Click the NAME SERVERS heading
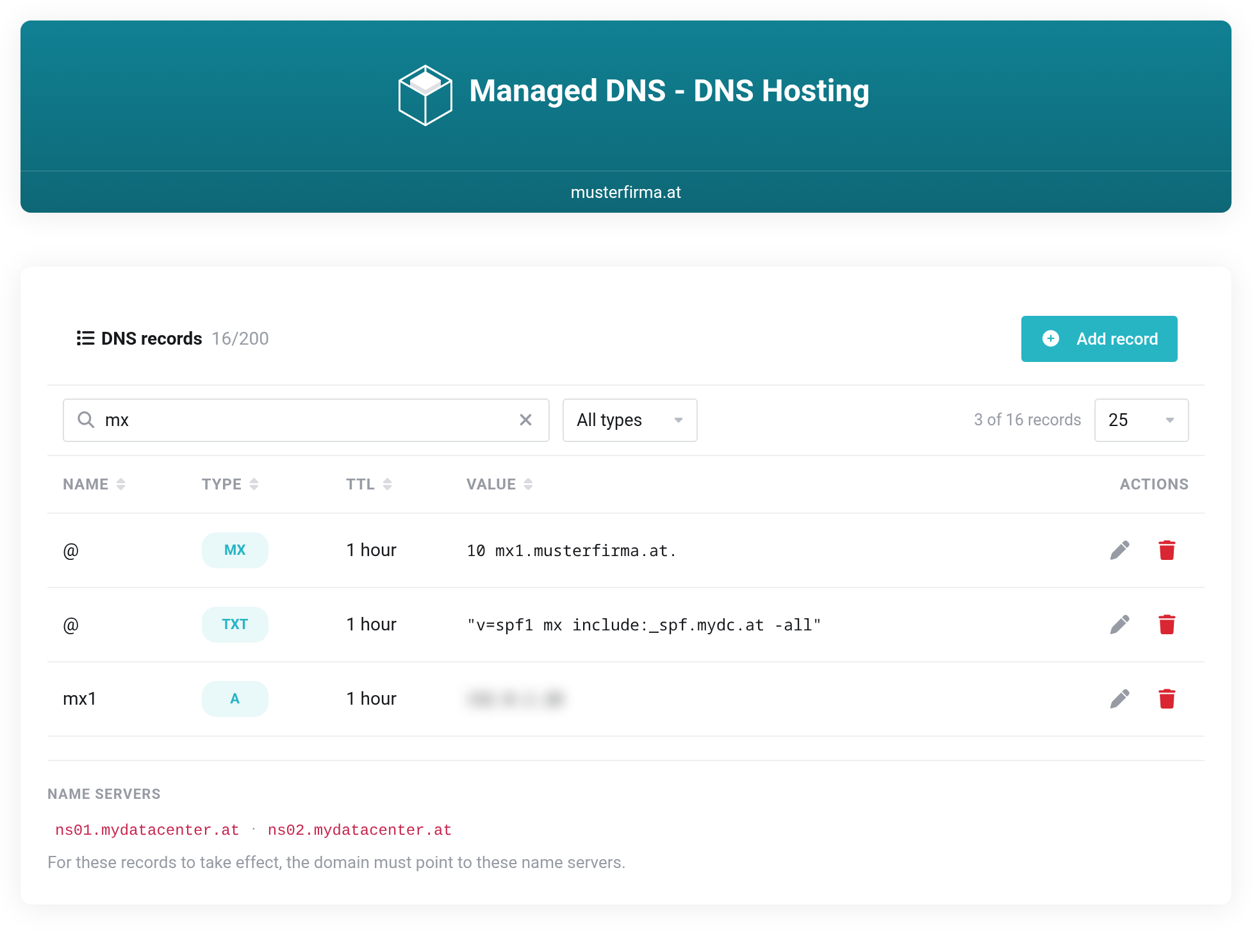The height and width of the screenshot is (952, 1252). click(x=104, y=794)
